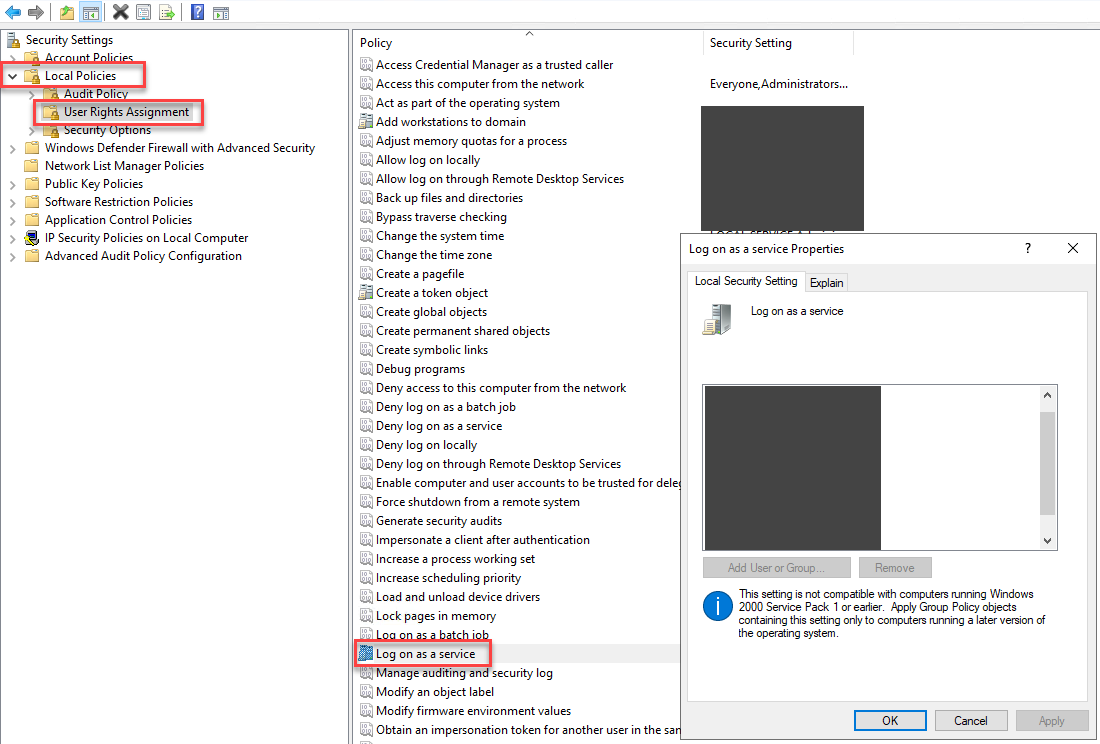Expand Windows Defender Firewall with Advanced Security
Screen dimensions: 1100x744
coord(12,148)
